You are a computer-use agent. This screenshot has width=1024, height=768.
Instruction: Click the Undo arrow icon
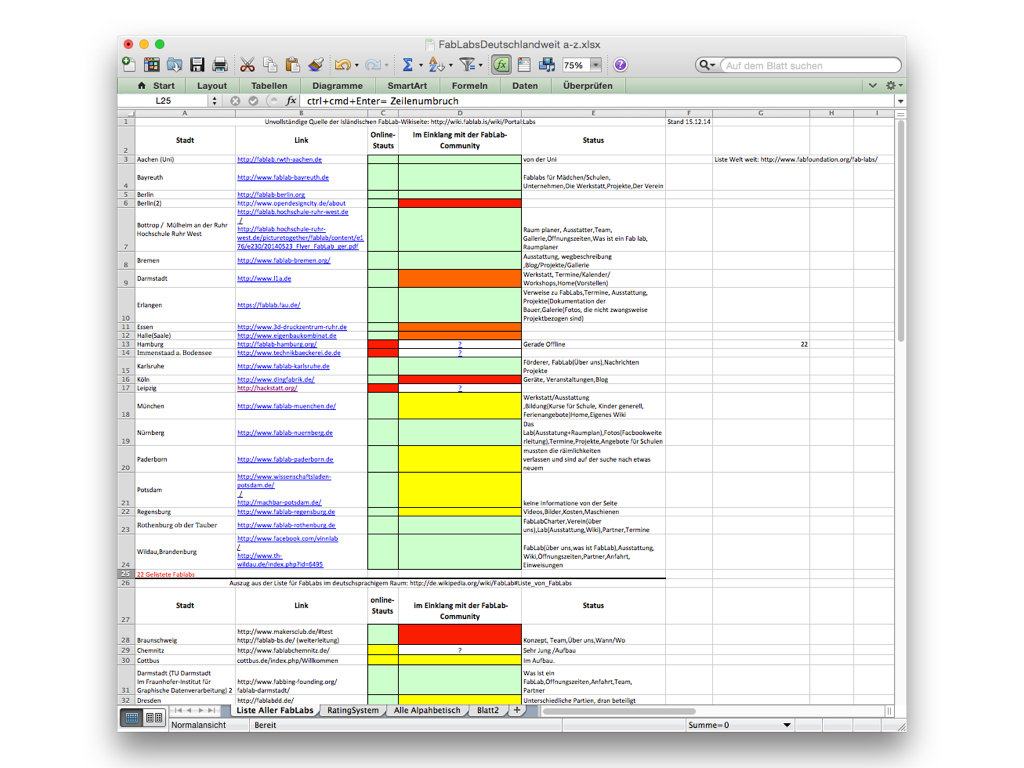tap(342, 65)
